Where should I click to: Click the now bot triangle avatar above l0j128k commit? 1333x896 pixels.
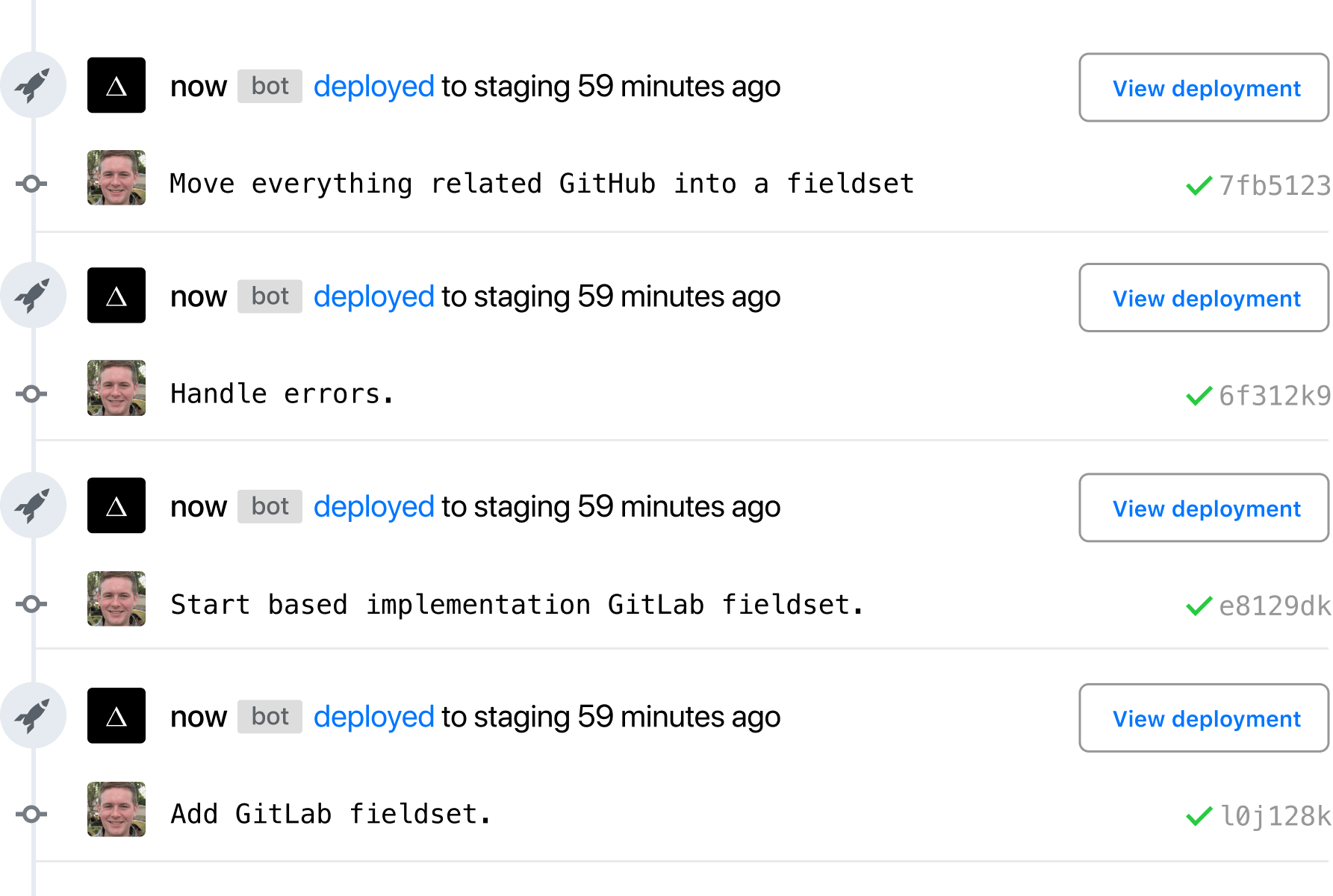(116, 715)
